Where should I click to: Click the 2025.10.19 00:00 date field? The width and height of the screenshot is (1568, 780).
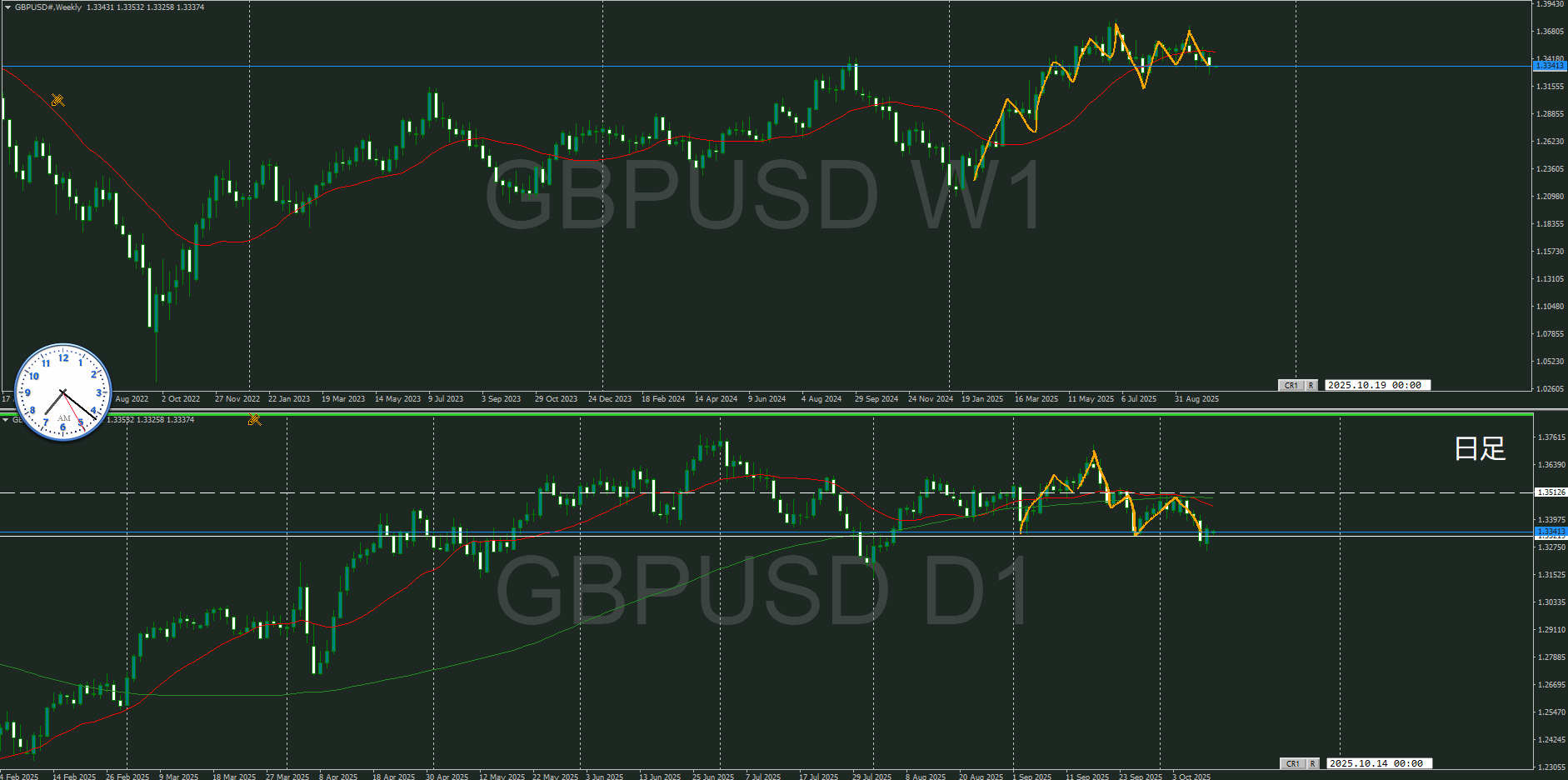(x=1377, y=385)
